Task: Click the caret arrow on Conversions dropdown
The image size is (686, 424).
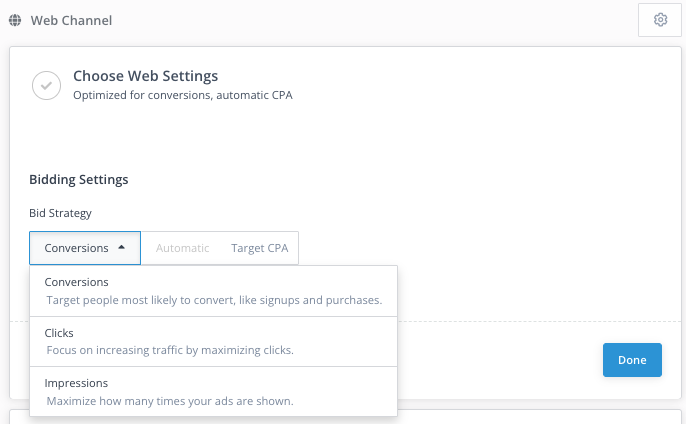Action: (121, 248)
